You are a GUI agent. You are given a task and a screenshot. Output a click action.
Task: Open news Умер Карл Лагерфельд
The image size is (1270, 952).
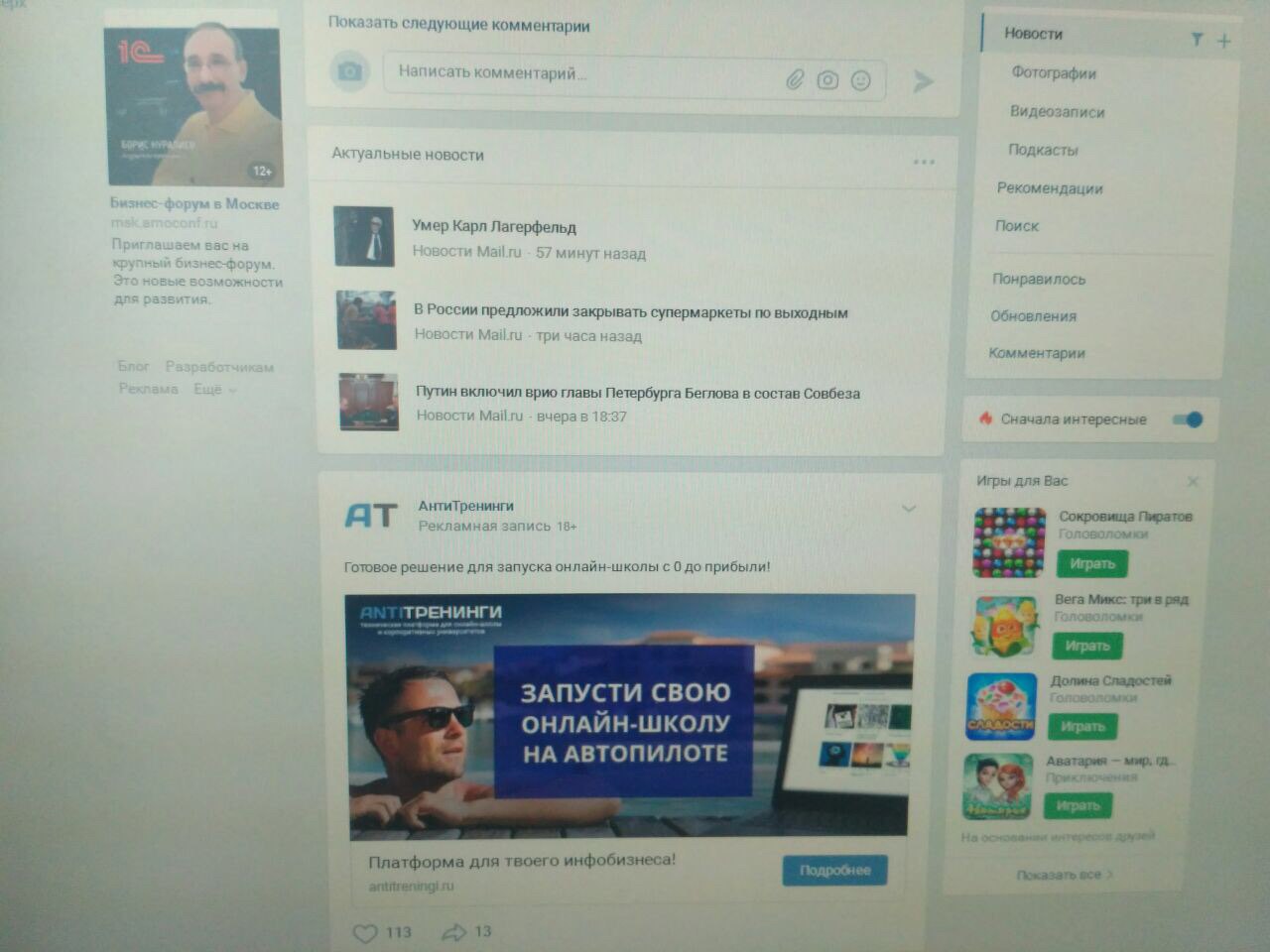click(x=494, y=226)
